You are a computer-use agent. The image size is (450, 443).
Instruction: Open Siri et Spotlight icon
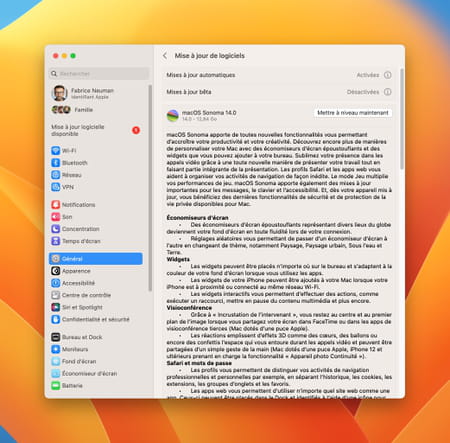tap(56, 307)
